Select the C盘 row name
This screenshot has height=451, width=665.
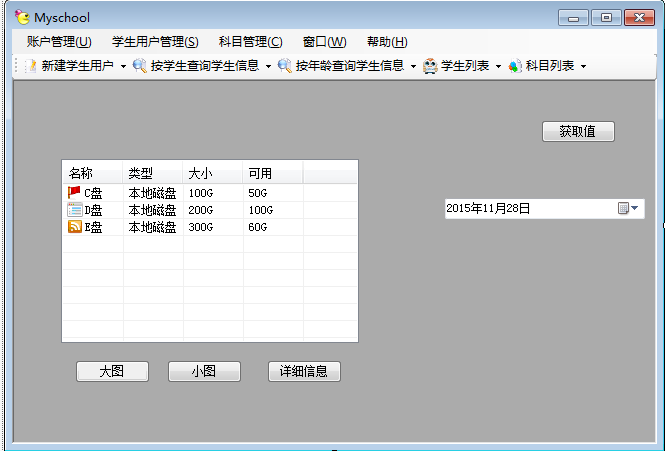pyautogui.click(x=93, y=193)
